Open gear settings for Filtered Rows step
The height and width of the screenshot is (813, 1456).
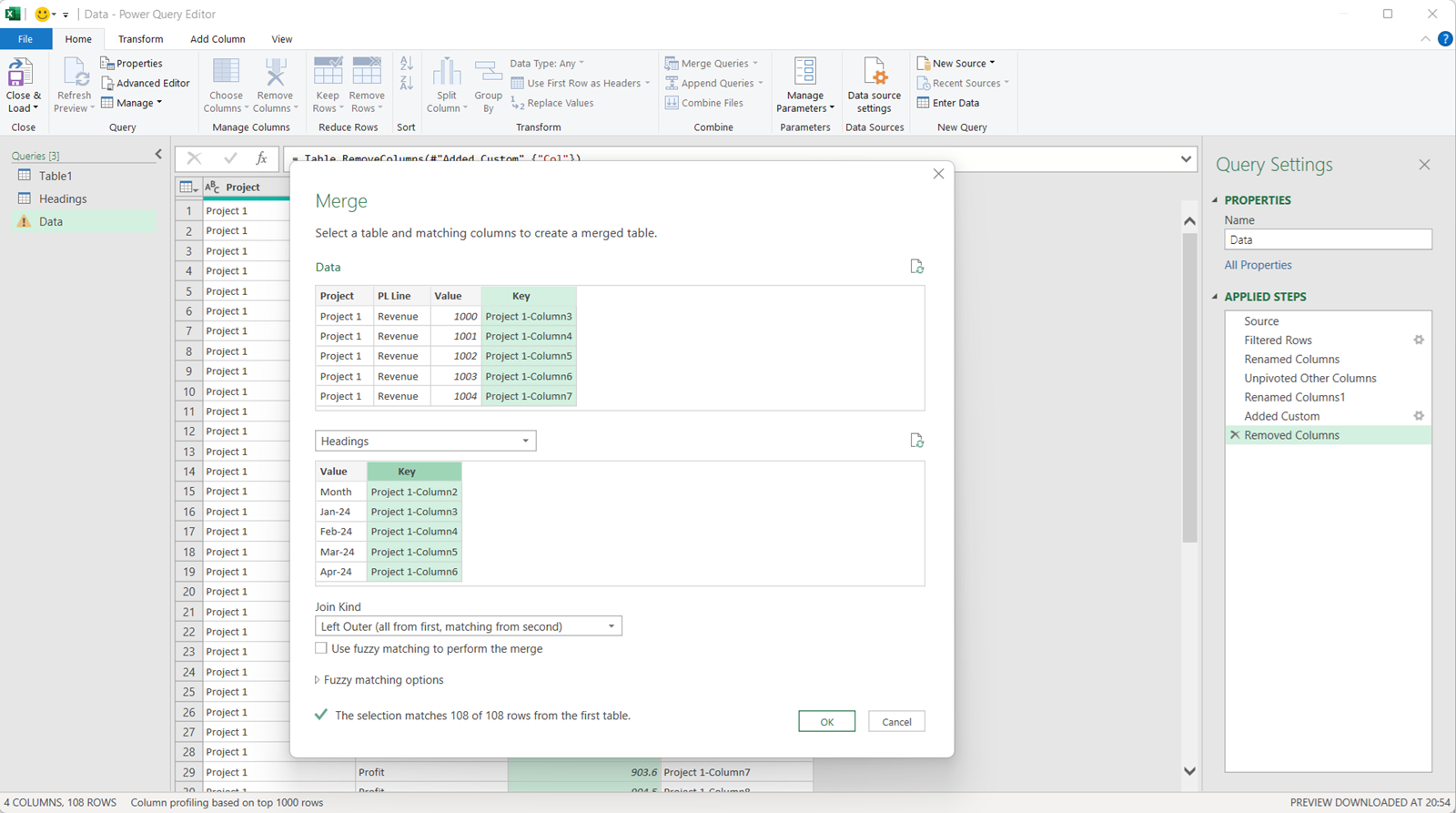pyautogui.click(x=1419, y=340)
